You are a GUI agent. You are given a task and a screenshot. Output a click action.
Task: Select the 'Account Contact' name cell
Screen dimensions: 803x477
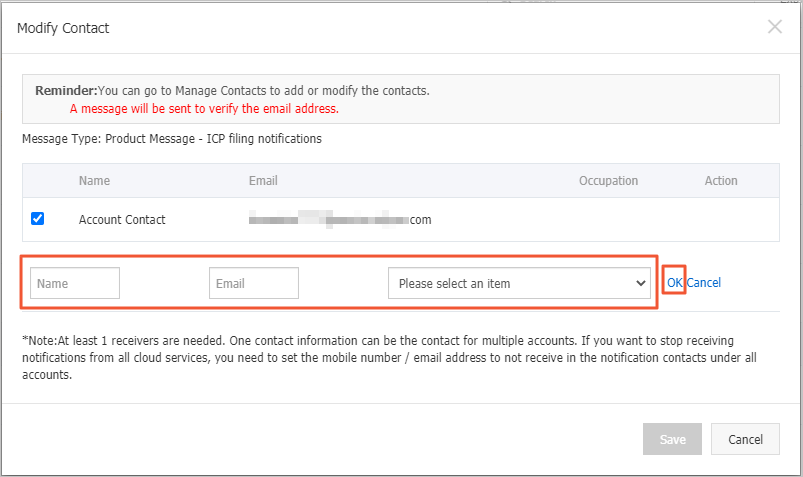122,220
